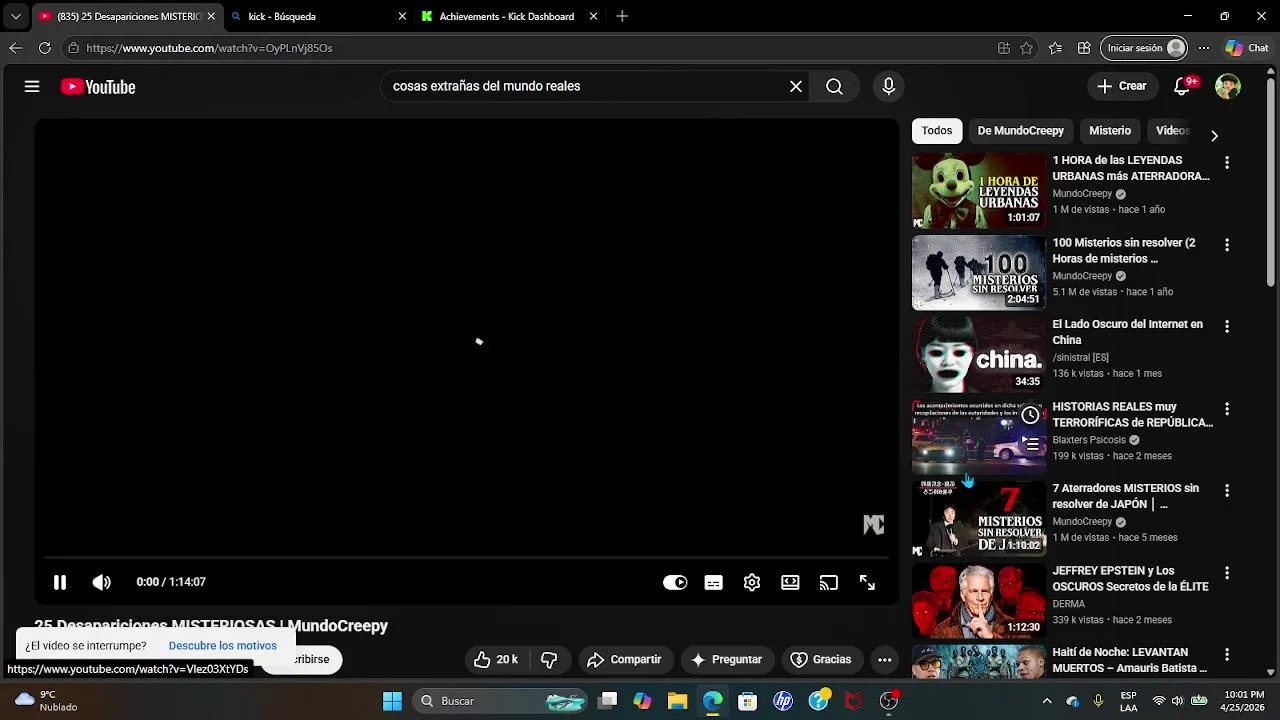This screenshot has height=720, width=1280.
Task: Click the Crear button
Action: click(x=1122, y=87)
